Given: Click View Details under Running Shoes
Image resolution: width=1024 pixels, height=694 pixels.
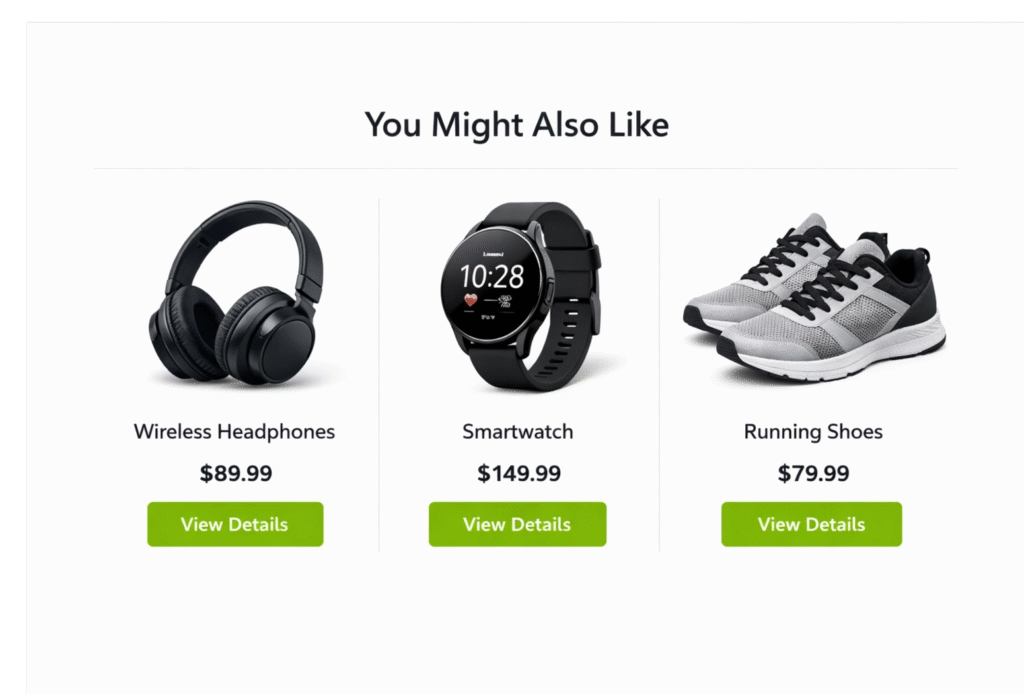Looking at the screenshot, I should pos(811,524).
